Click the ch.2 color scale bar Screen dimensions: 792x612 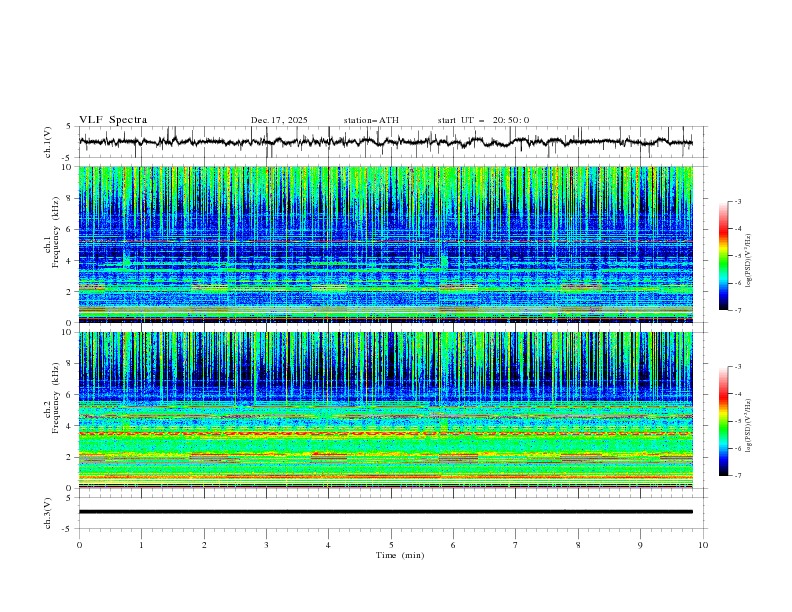[723, 421]
